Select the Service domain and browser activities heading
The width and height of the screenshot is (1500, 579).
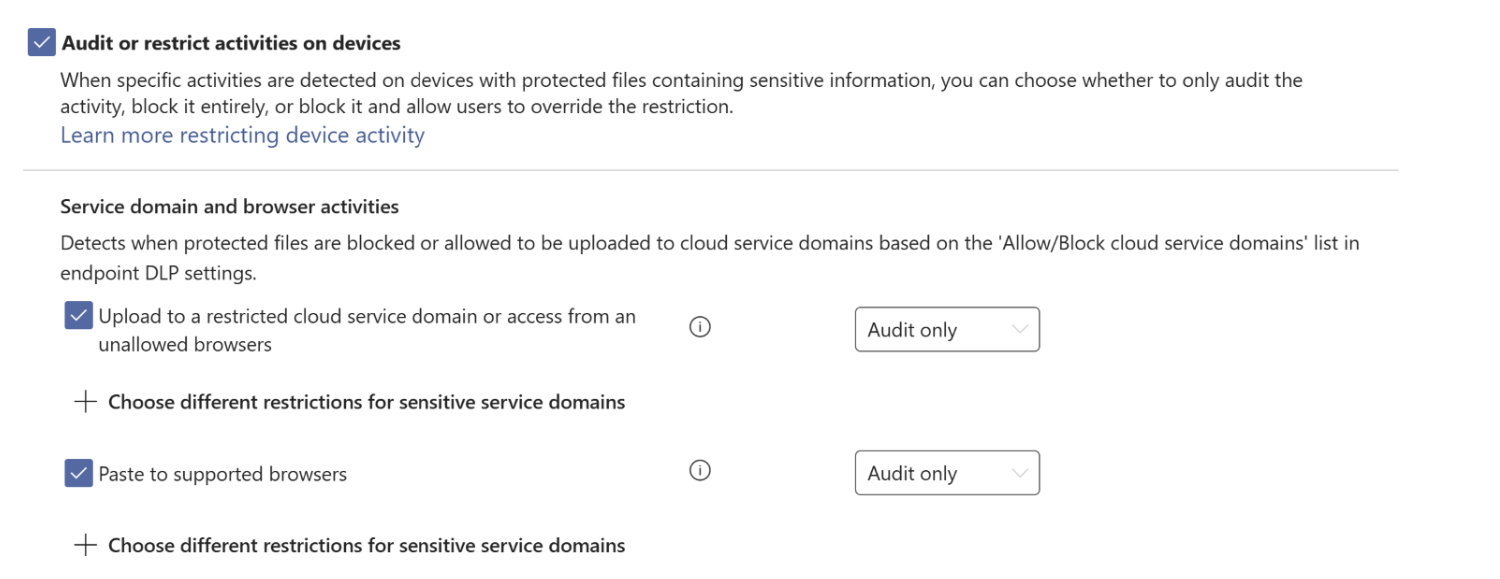tap(230, 207)
